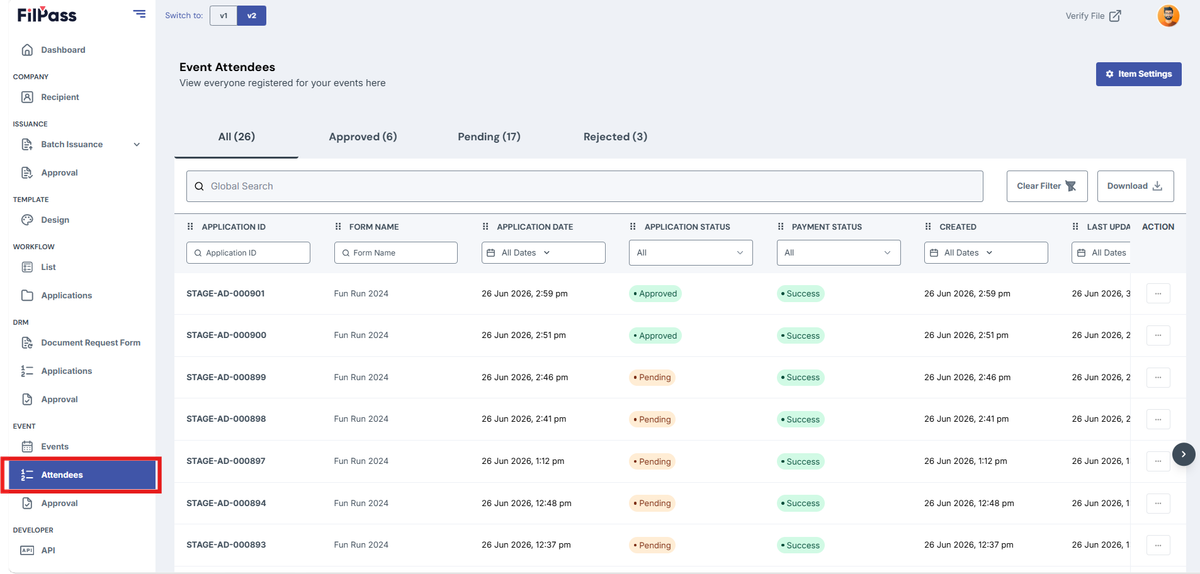The height and width of the screenshot is (574, 1200).
Task: Open the action menu for STAGE-AD-000901
Action: pyautogui.click(x=1158, y=294)
